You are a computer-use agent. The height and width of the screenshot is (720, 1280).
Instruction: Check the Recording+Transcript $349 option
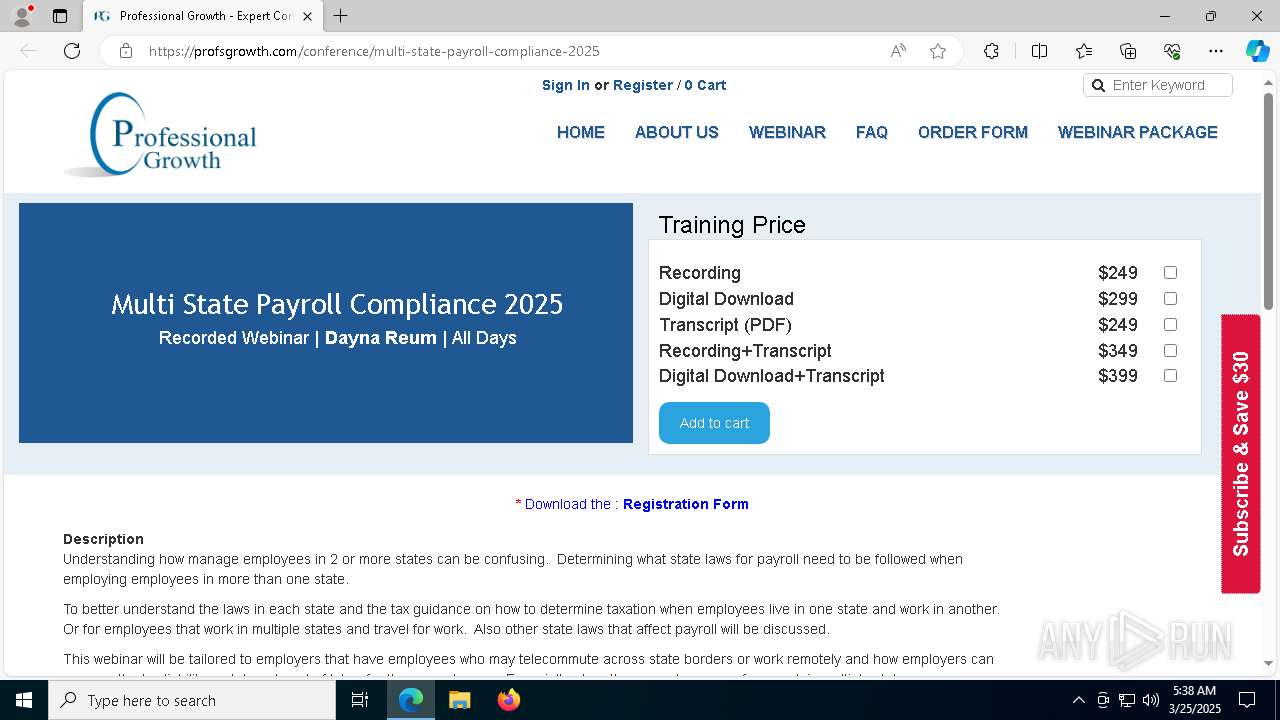[x=1170, y=351]
